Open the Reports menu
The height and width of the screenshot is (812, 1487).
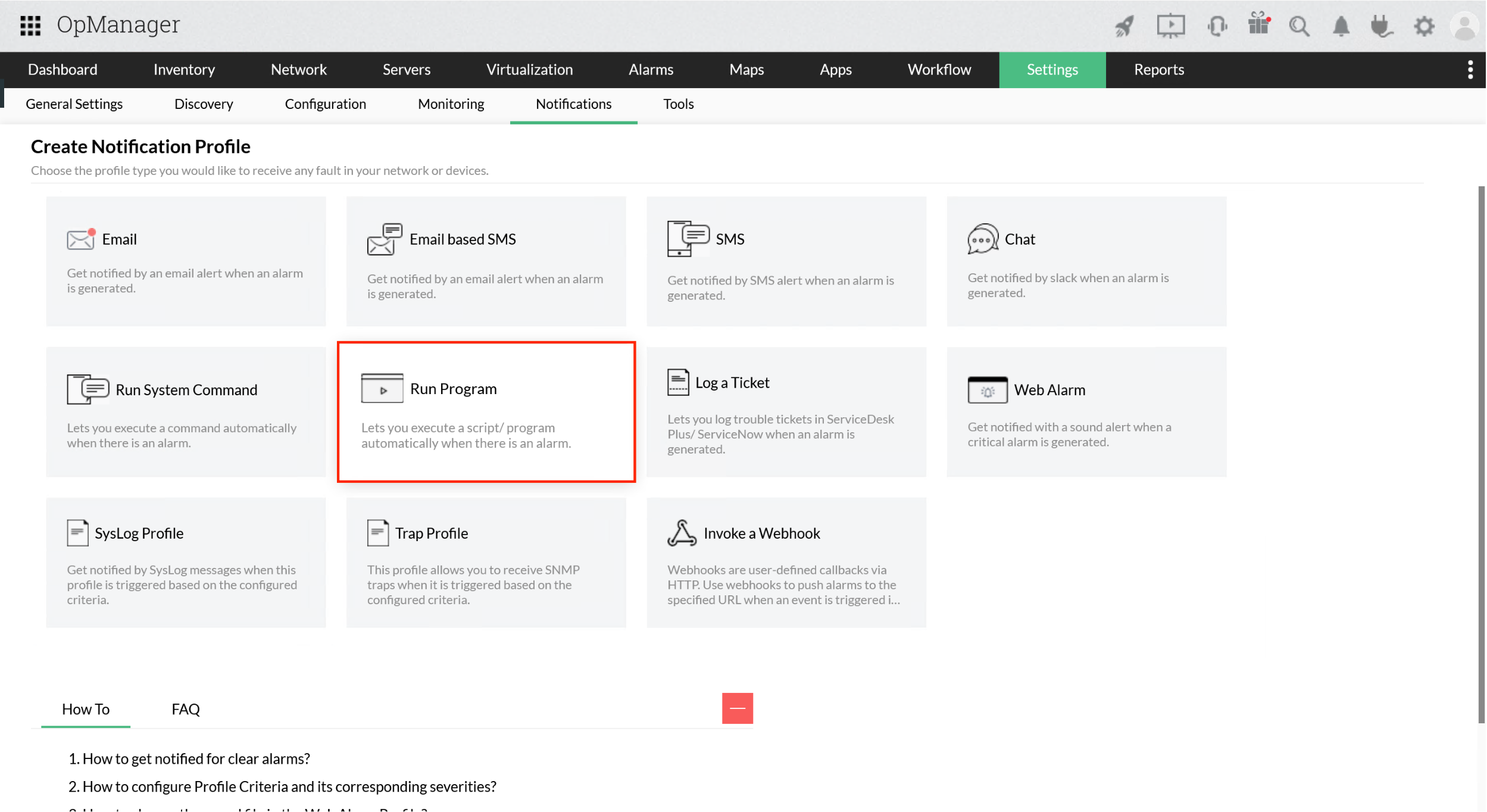point(1159,70)
